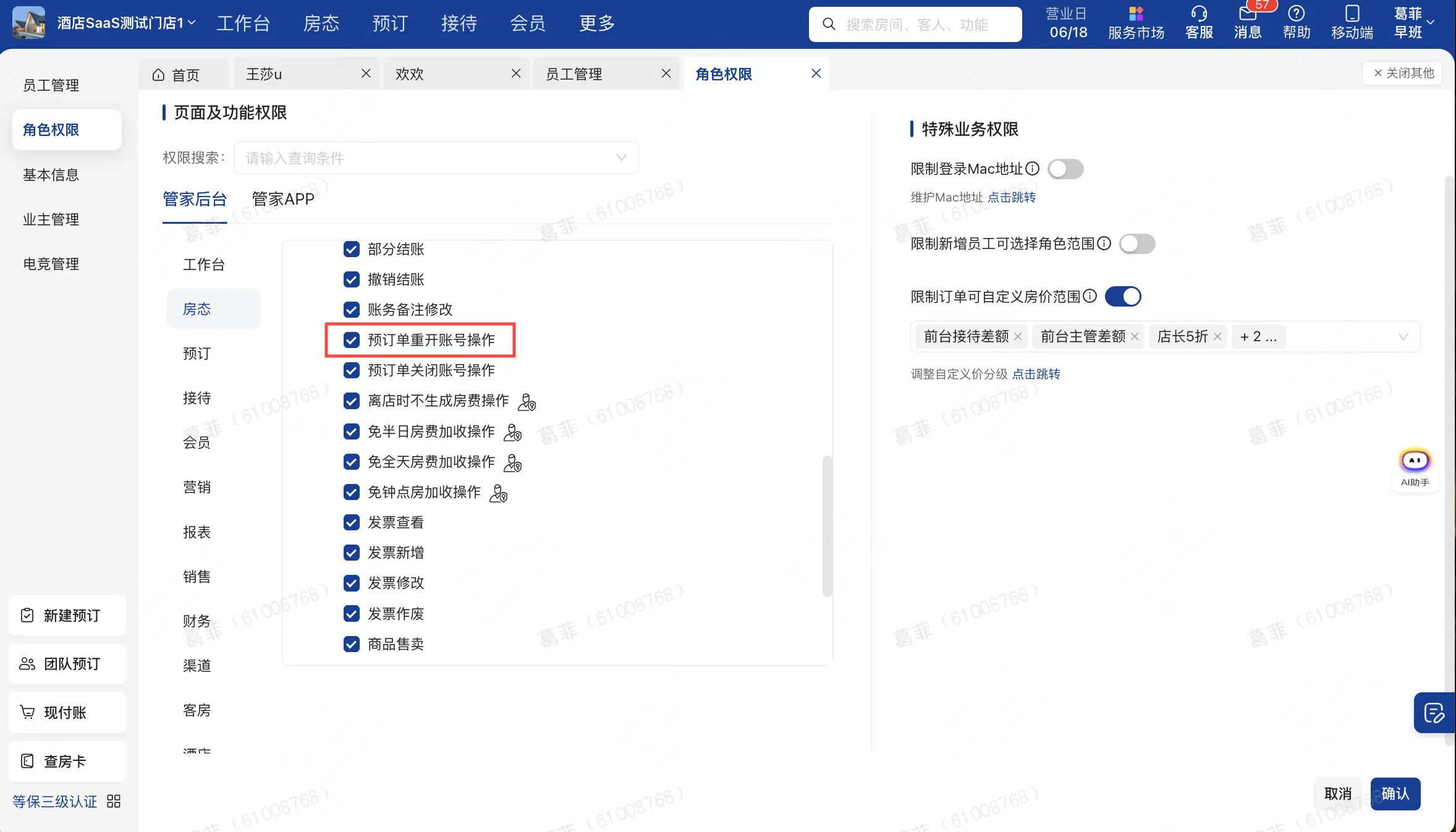Click 确认 to save permissions
The height and width of the screenshot is (832, 1456).
pos(1395,794)
